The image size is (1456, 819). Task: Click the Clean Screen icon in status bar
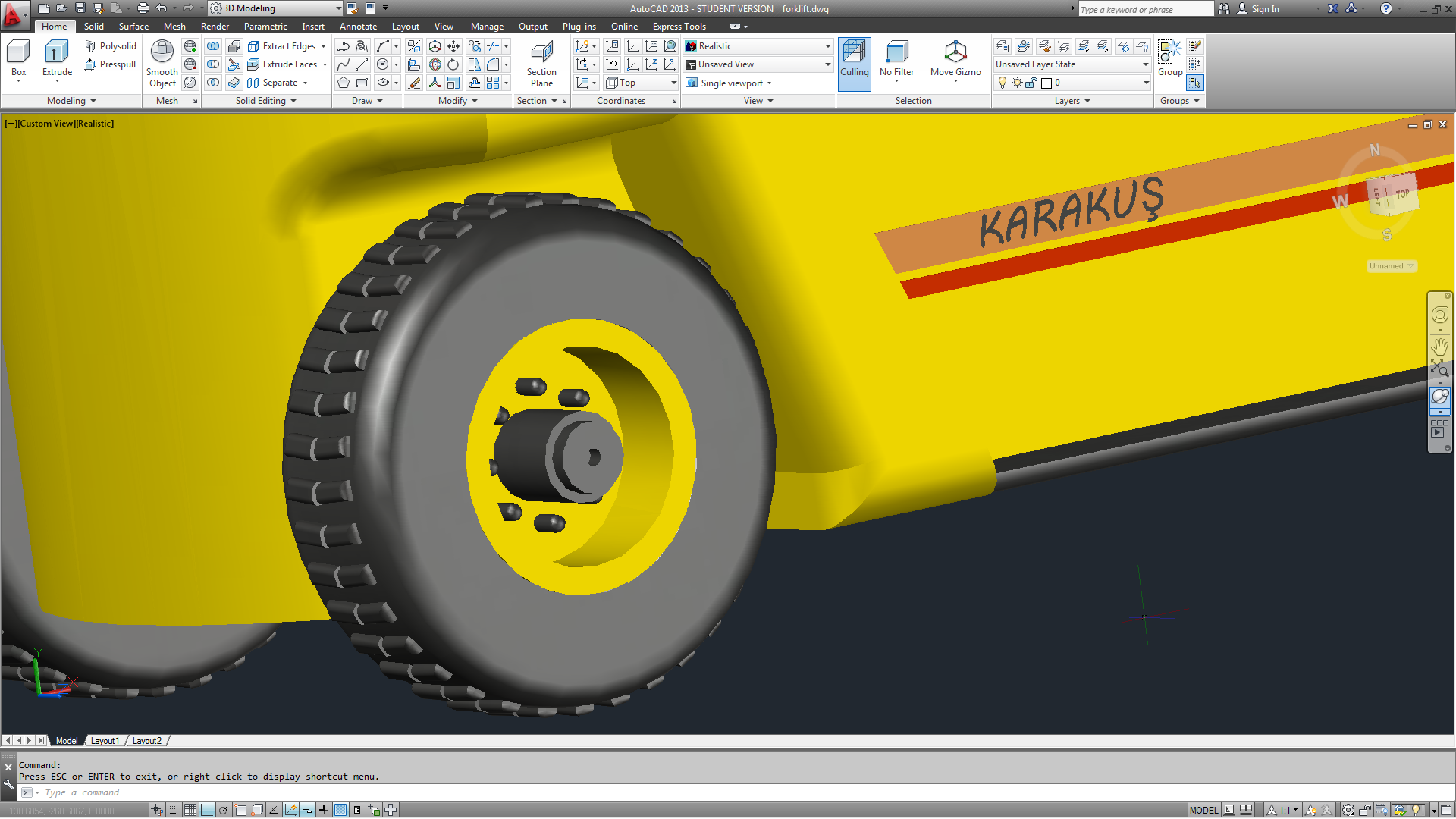(x=1446, y=810)
